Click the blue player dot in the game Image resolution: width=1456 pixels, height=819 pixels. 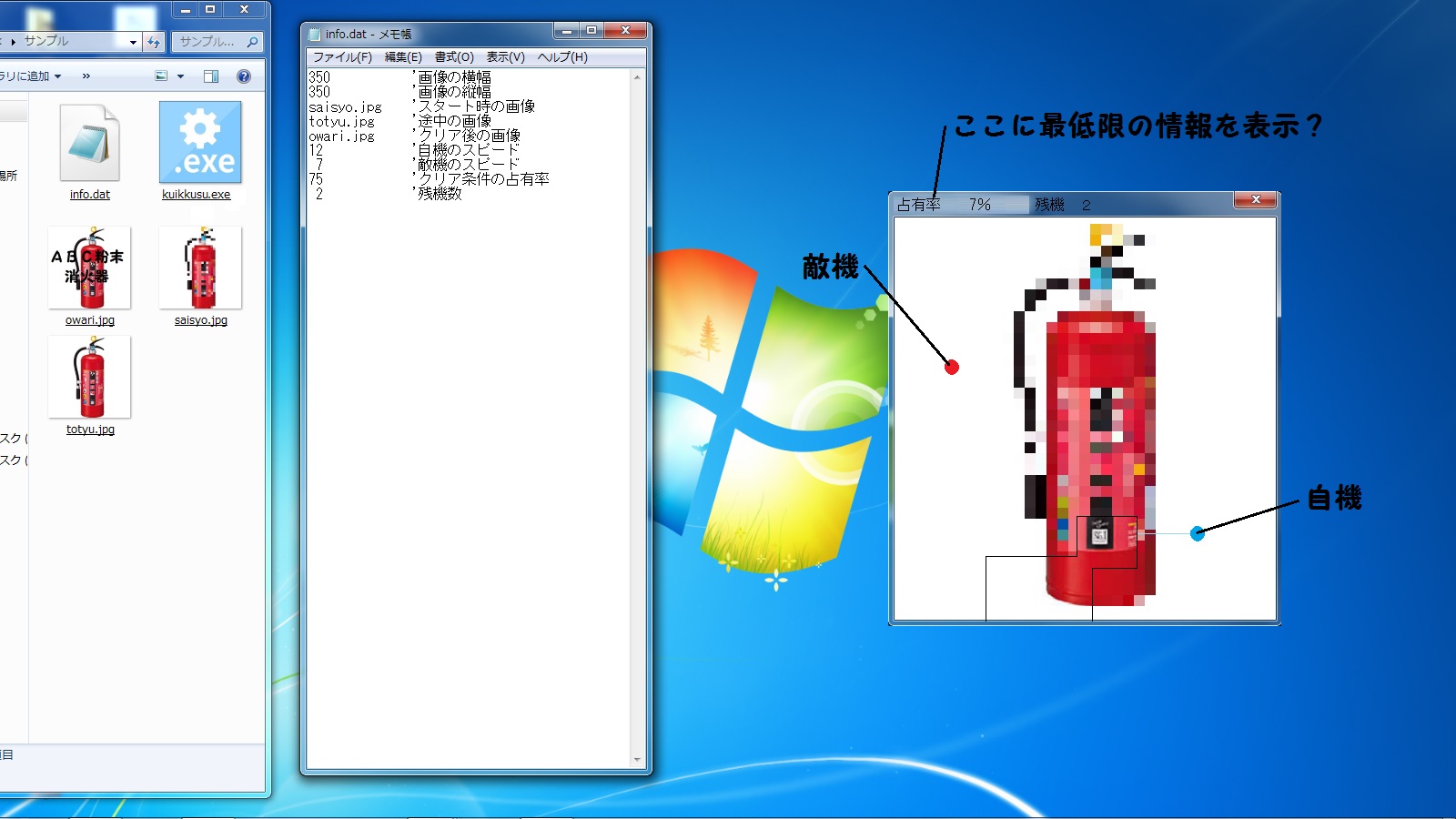1198,533
